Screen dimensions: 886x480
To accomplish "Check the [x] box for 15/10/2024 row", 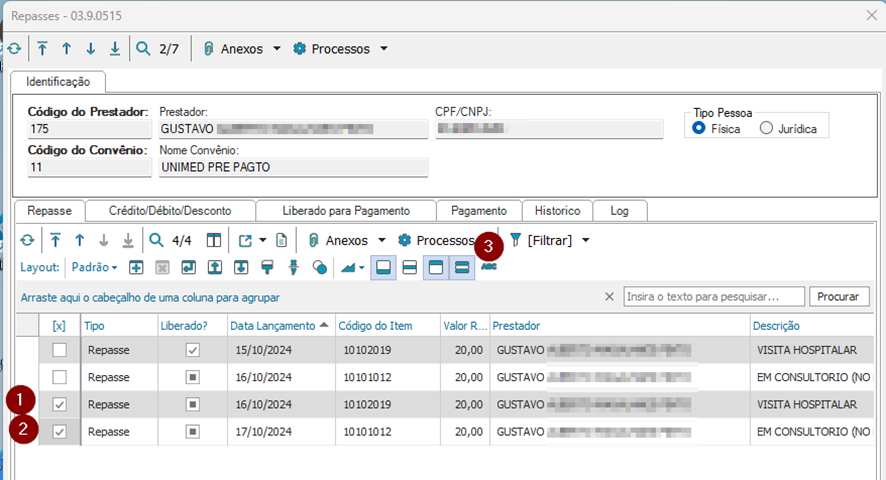I will point(59,350).
